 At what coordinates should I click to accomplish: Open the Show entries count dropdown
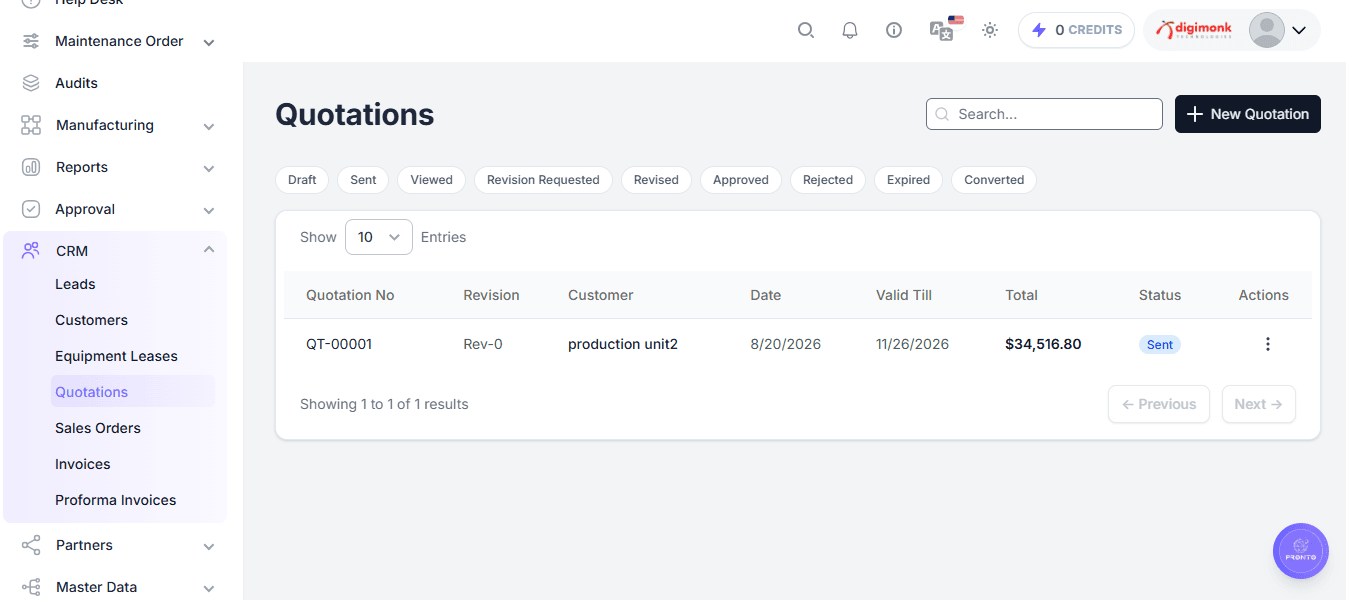pyautogui.click(x=379, y=237)
